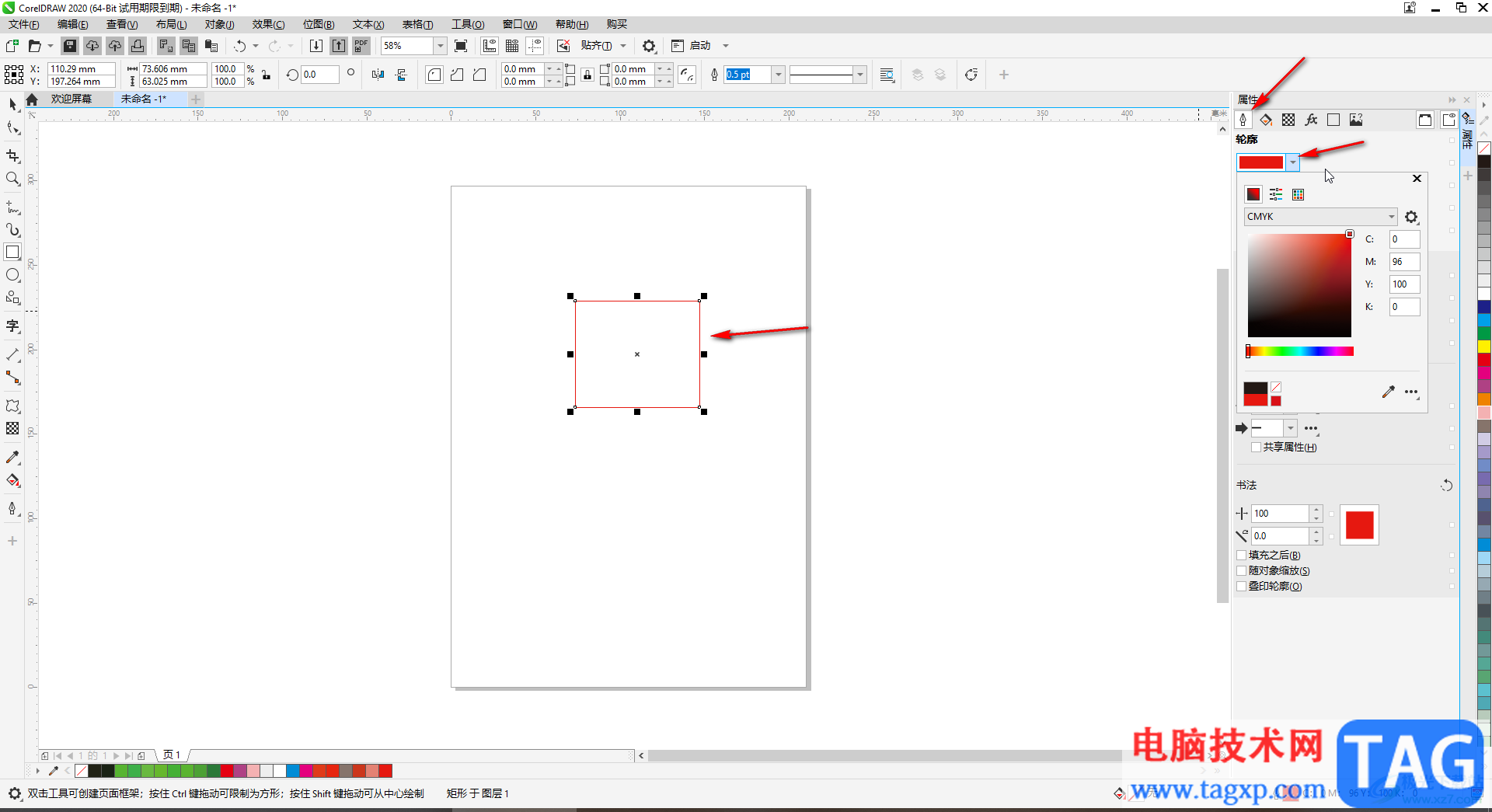Expand the 启动 launch dropdown arrow
This screenshot has width=1492, height=812.
point(726,46)
